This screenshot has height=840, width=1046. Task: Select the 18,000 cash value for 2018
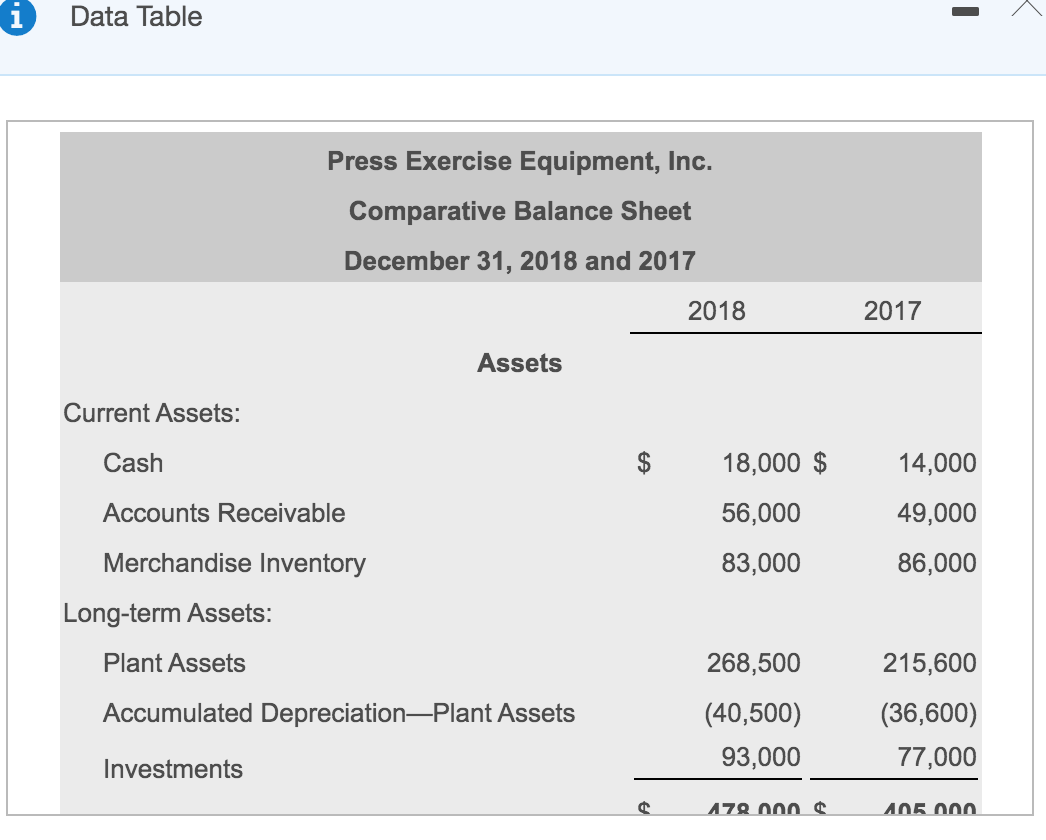click(x=762, y=463)
